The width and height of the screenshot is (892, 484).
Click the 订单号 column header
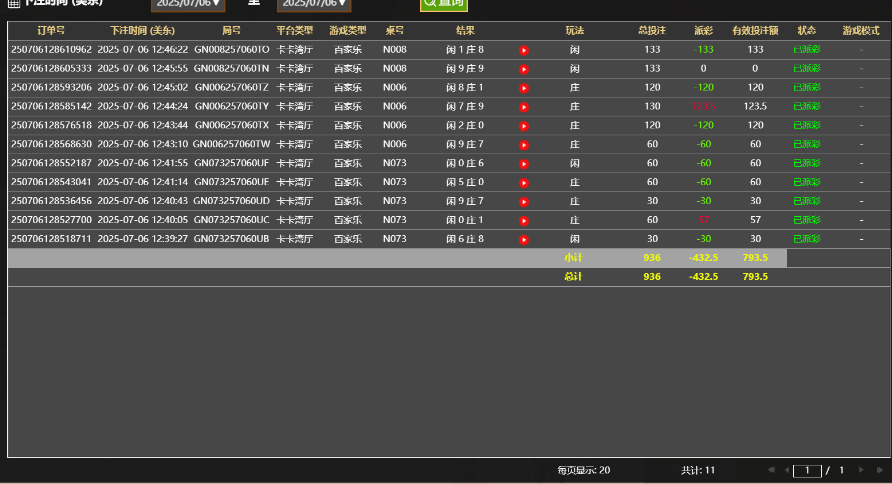coord(51,31)
